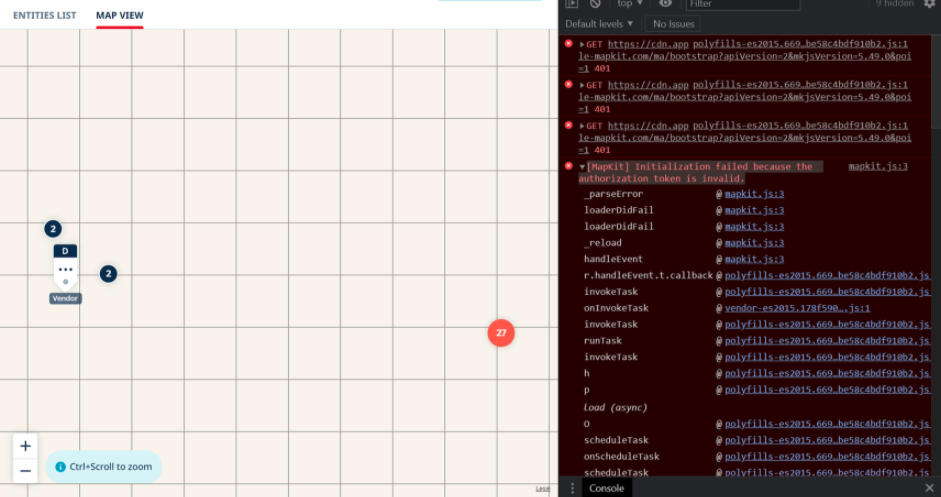The width and height of the screenshot is (941, 497).
Task: Click the '9 hidden' messages label
Action: 894,4
